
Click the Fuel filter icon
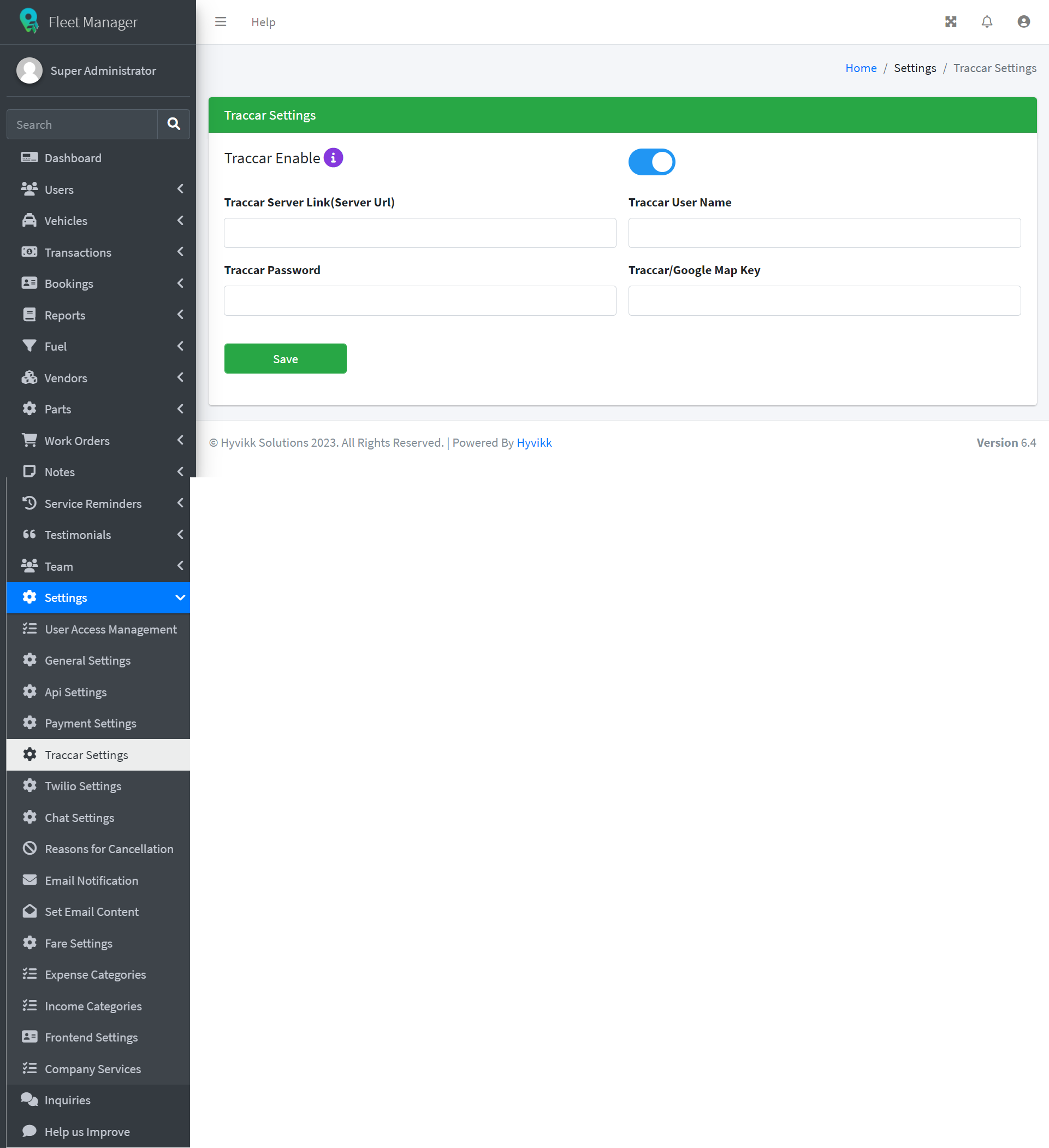pos(29,346)
